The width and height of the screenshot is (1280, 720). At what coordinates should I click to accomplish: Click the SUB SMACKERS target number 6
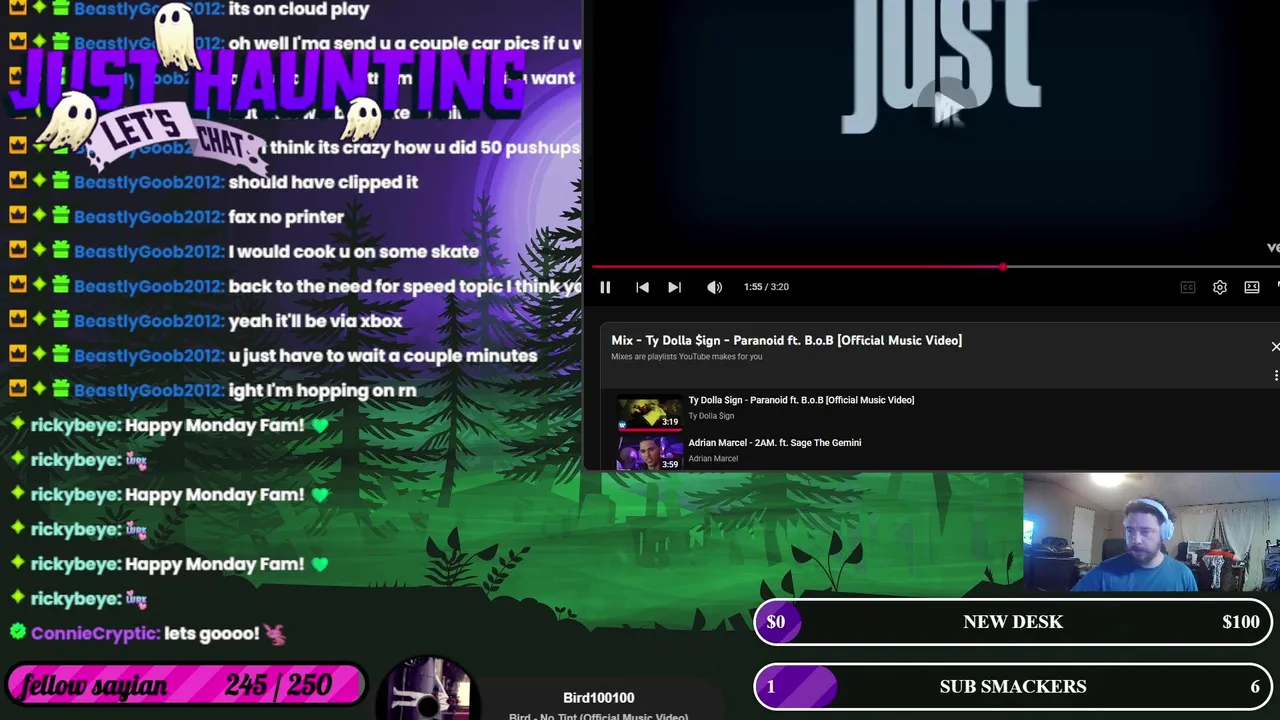[x=1255, y=687]
